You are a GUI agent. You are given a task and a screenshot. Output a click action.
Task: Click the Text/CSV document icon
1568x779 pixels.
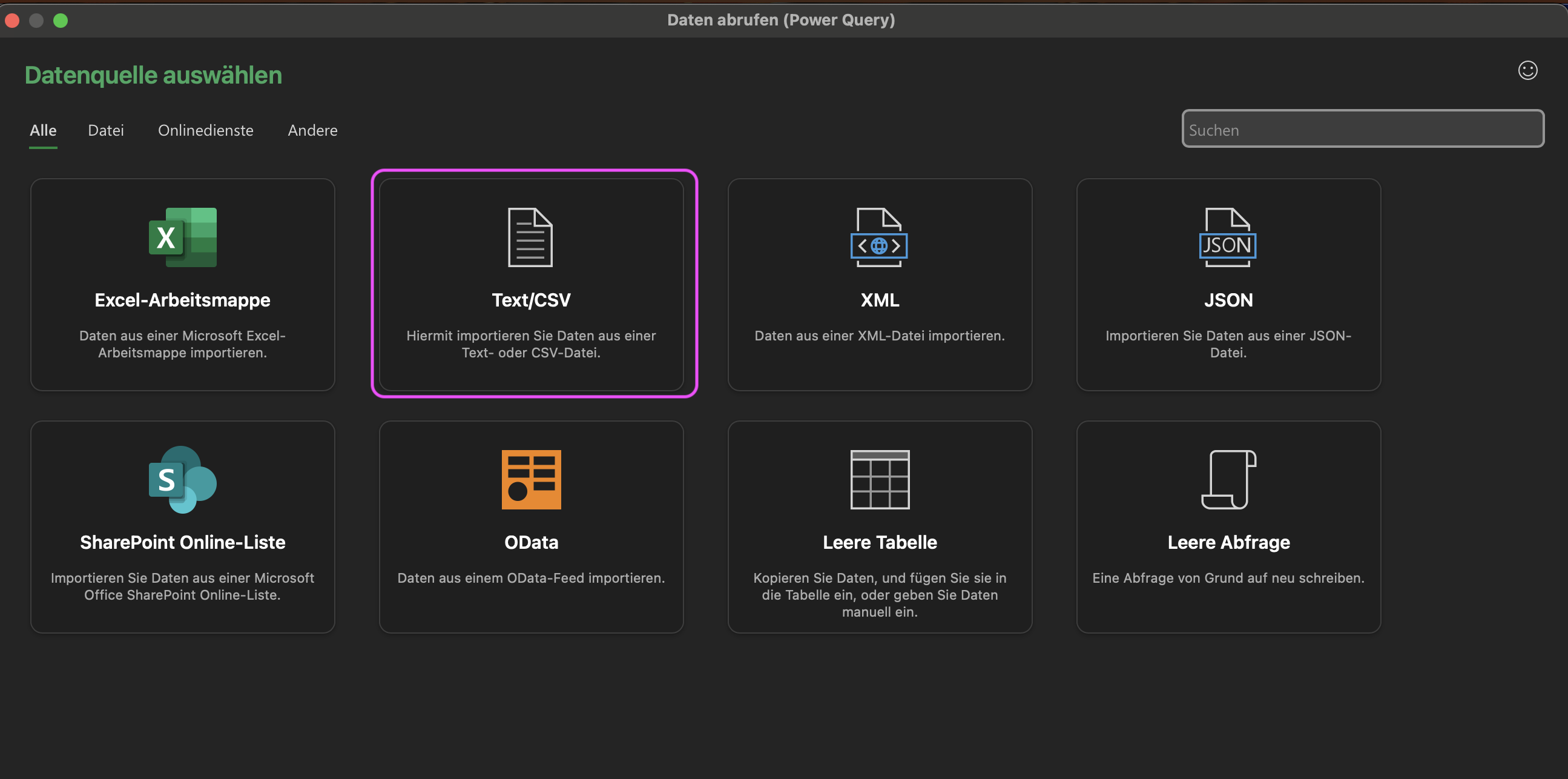[530, 237]
